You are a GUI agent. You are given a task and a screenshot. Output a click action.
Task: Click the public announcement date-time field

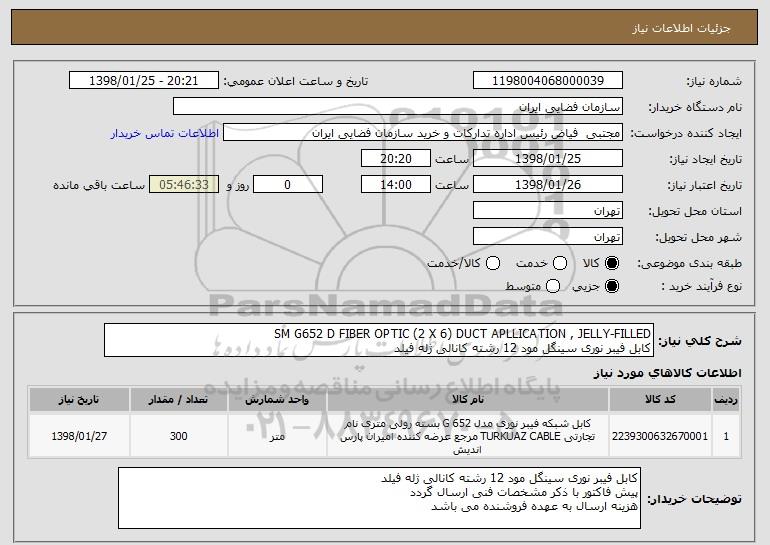(144, 81)
